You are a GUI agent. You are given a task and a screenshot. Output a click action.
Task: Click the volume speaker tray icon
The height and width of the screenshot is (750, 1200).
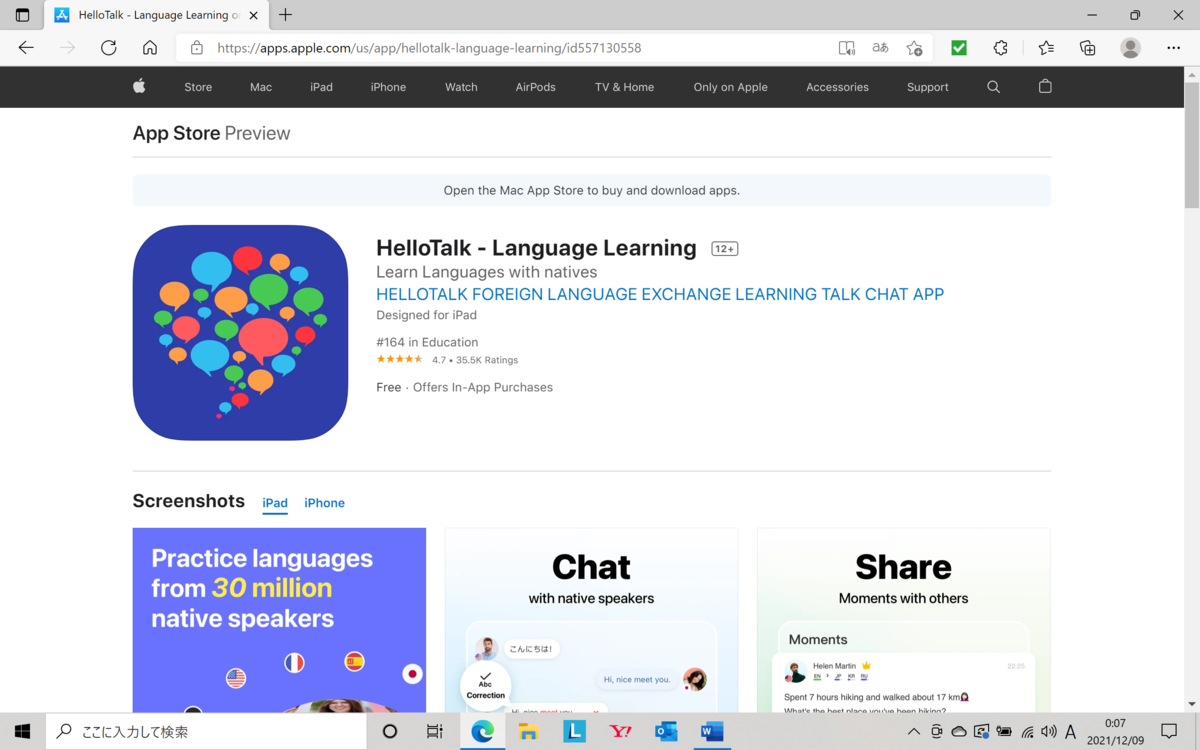[x=1048, y=732]
